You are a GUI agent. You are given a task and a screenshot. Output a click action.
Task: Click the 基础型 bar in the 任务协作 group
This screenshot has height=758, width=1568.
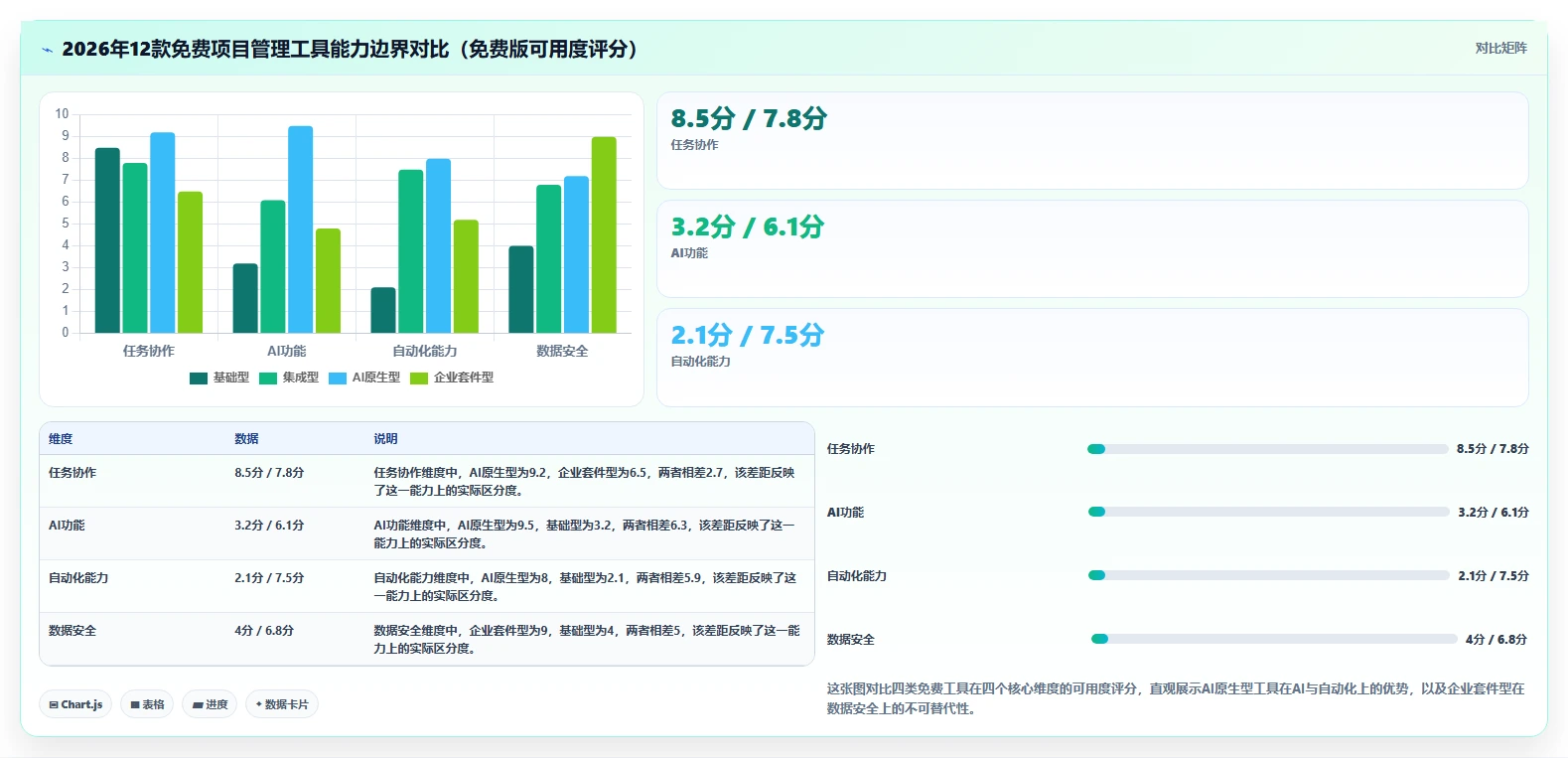pos(107,240)
